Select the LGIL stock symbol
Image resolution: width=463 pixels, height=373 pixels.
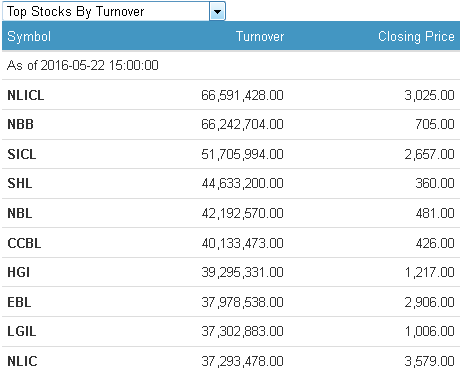coord(22,331)
